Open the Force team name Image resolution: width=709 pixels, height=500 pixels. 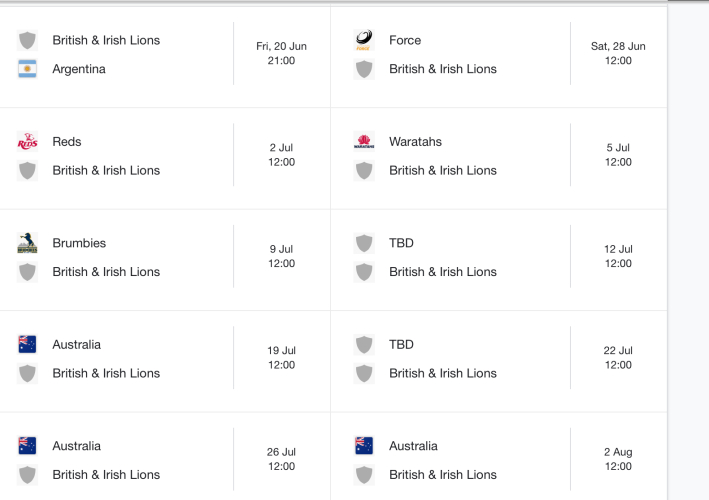coord(405,40)
